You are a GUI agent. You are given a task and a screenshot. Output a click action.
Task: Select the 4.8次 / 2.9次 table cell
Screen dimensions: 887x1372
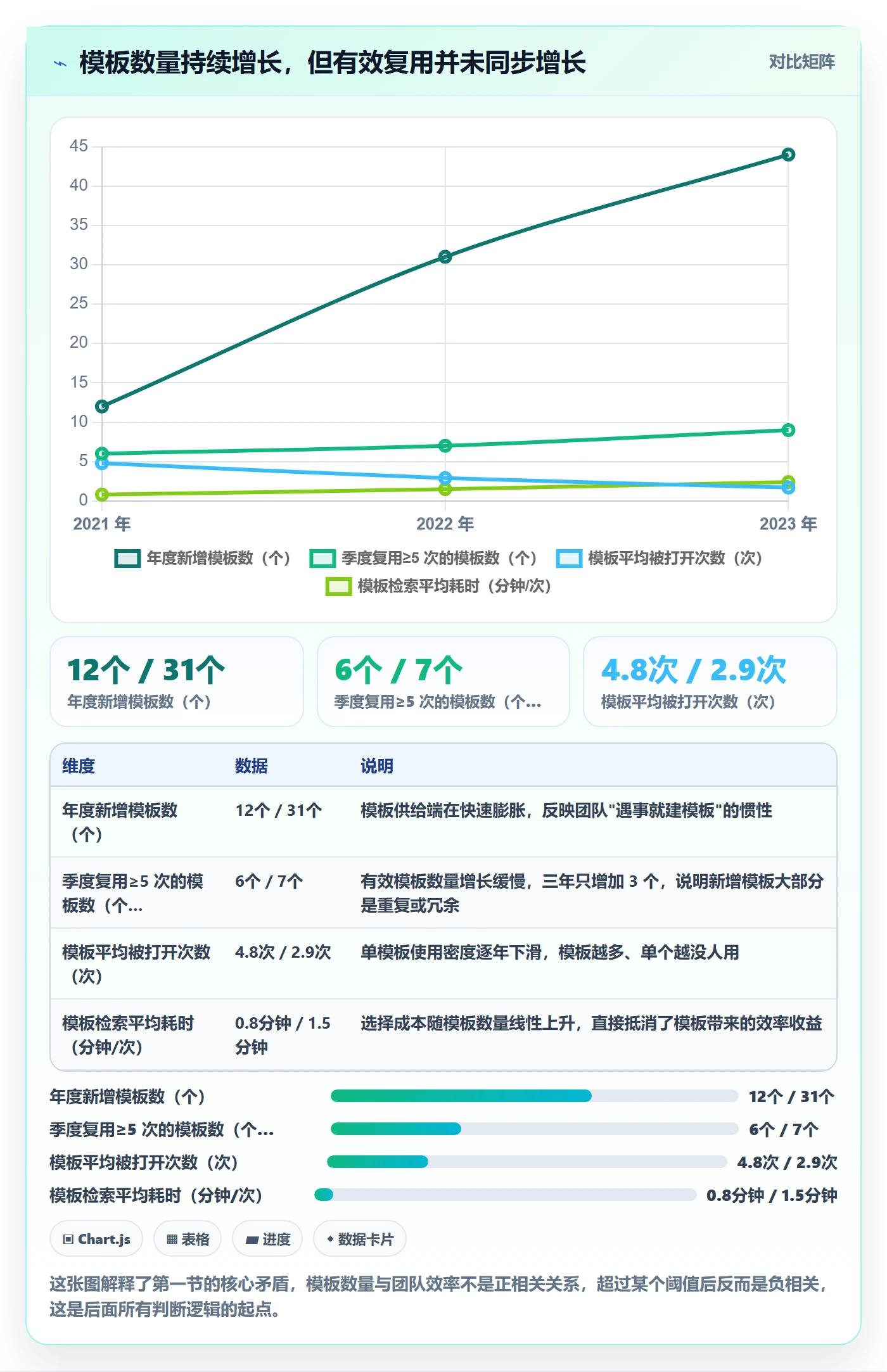click(x=283, y=952)
